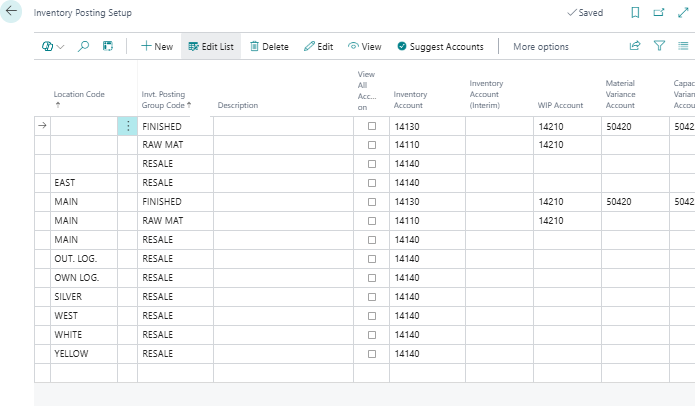The width and height of the screenshot is (695, 406).
Task: Open the Analyze mode icon left of New
Action: [x=108, y=46]
